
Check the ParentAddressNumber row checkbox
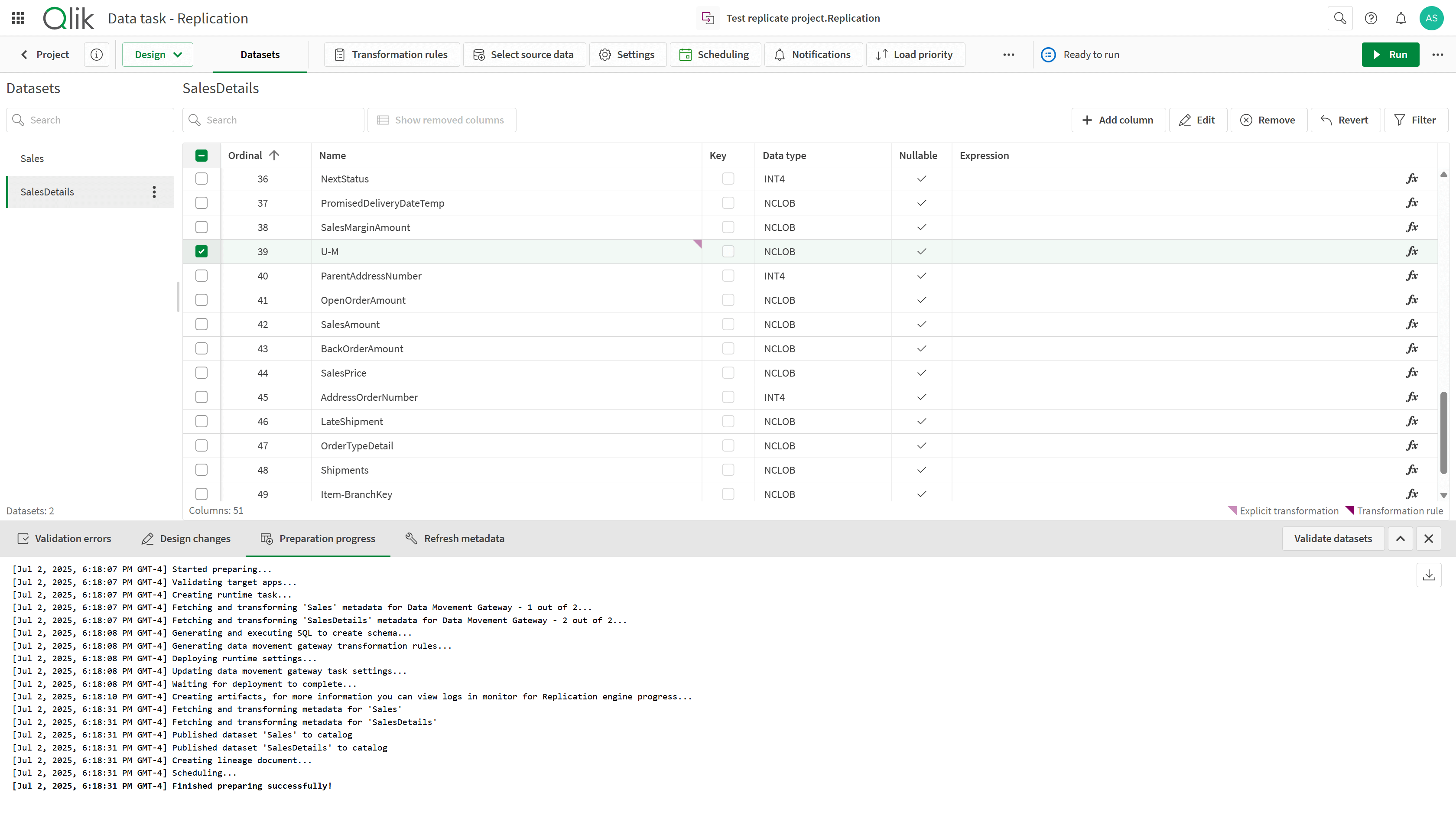tap(201, 275)
